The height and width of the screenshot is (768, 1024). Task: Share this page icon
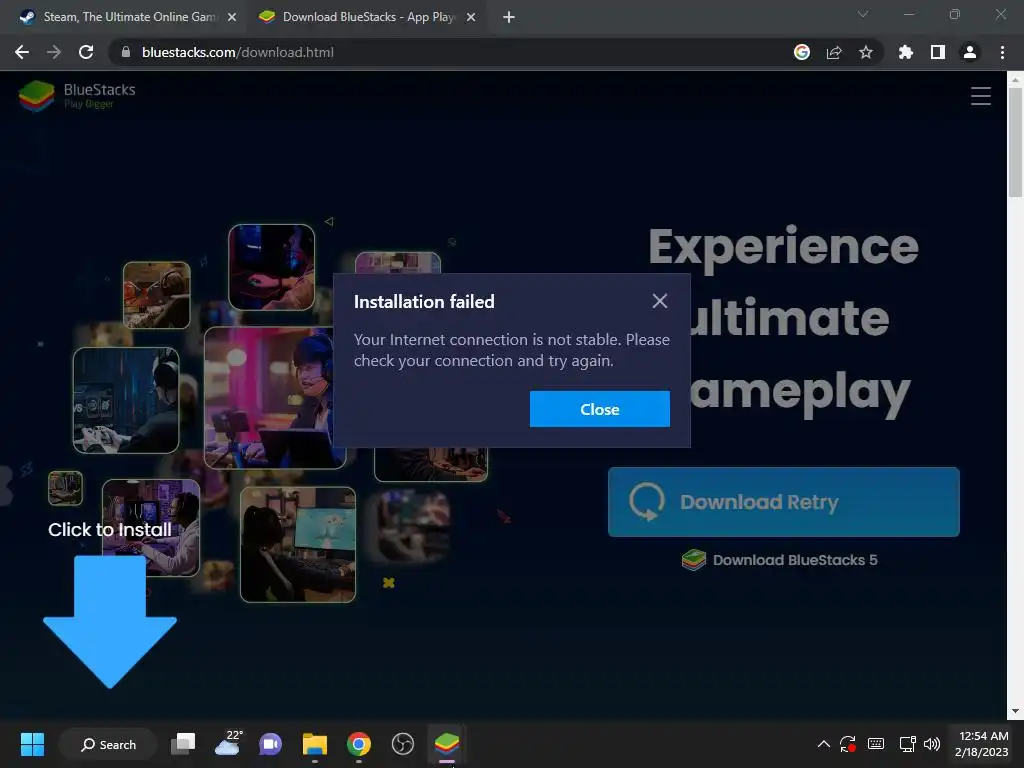coord(834,52)
